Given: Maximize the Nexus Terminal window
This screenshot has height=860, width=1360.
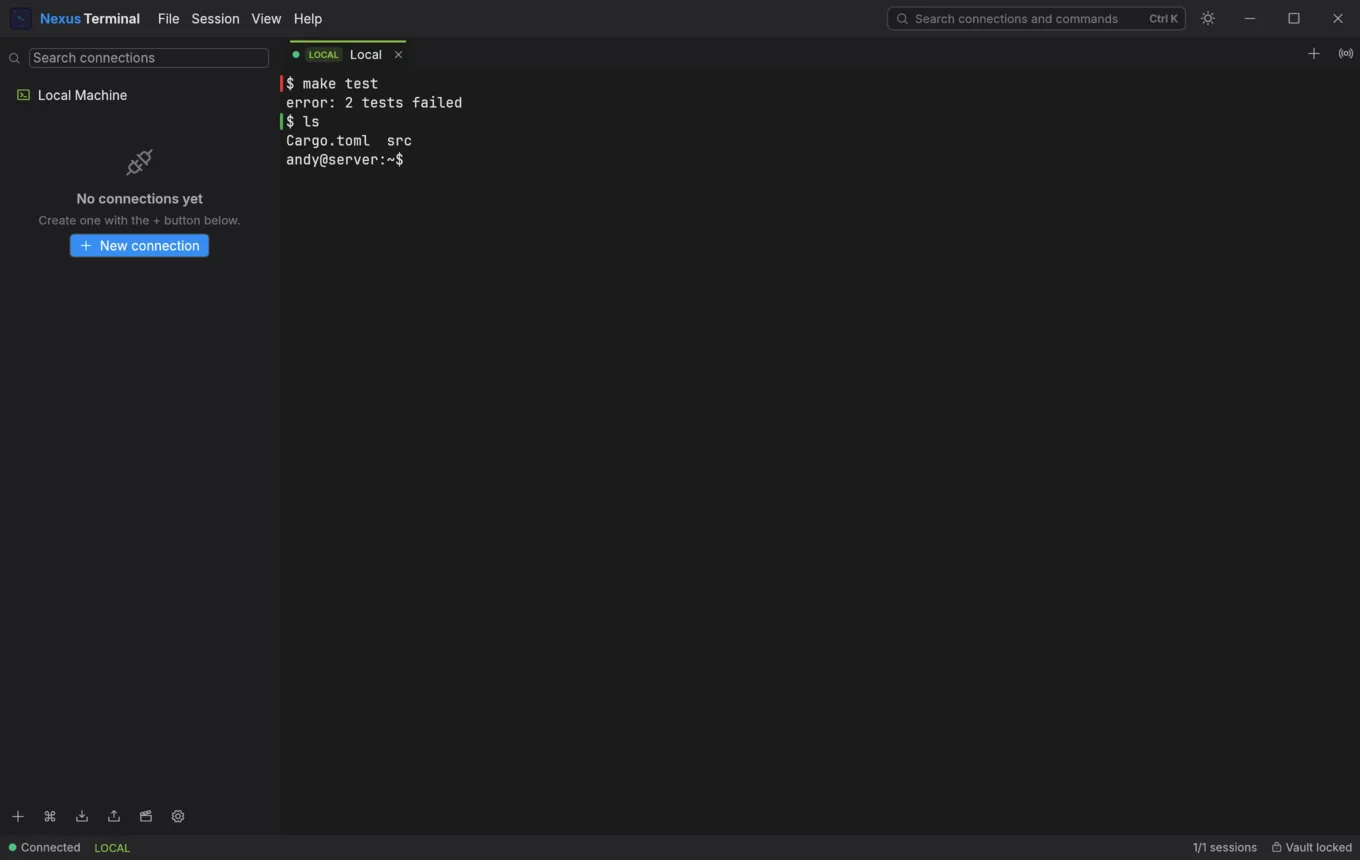Looking at the screenshot, I should (x=1294, y=19).
